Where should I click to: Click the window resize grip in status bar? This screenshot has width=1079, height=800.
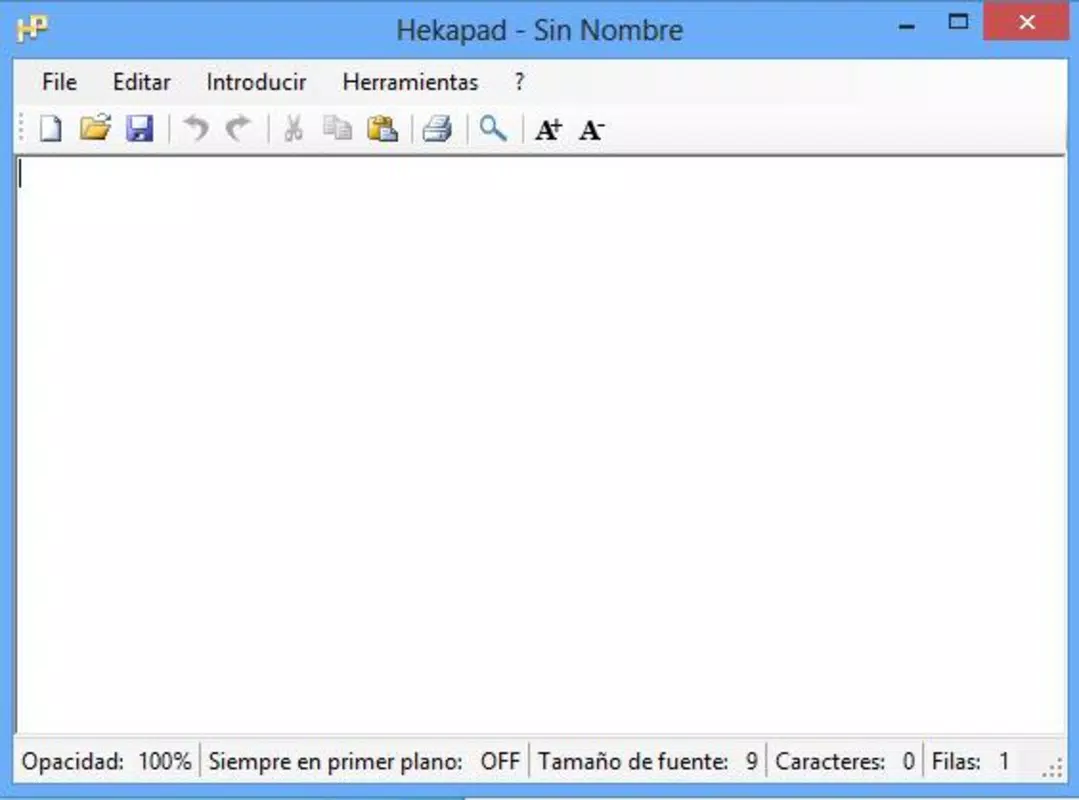(1053, 768)
